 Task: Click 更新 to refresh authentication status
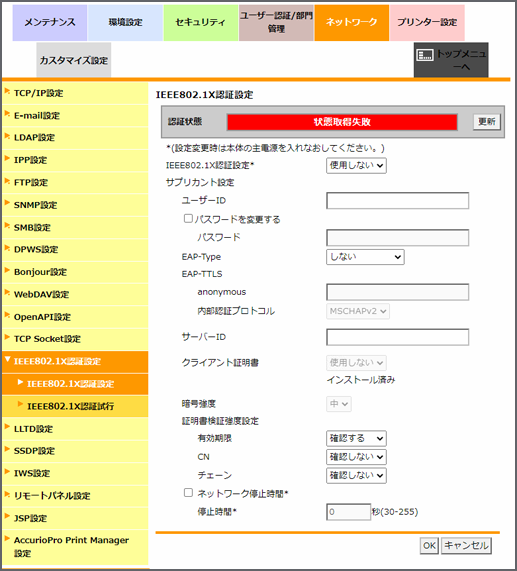pos(487,122)
